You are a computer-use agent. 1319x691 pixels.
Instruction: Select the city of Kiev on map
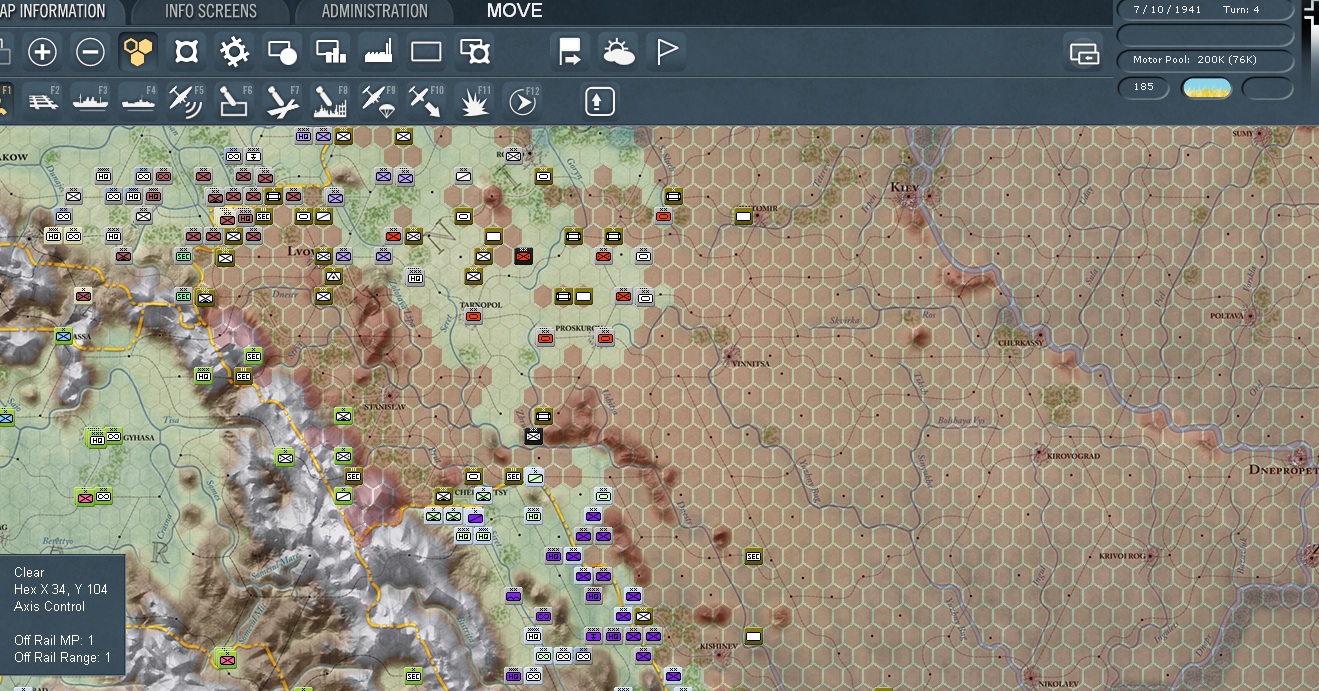[910, 197]
